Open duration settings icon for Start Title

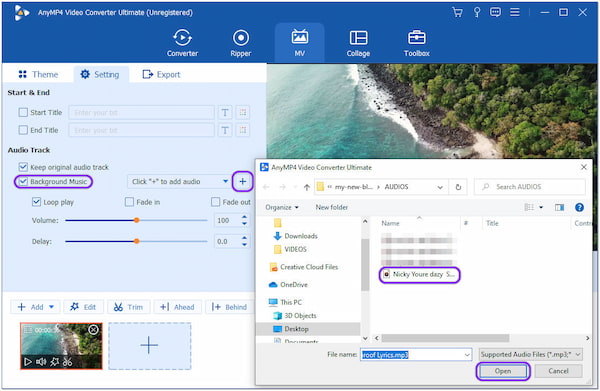[x=243, y=112]
